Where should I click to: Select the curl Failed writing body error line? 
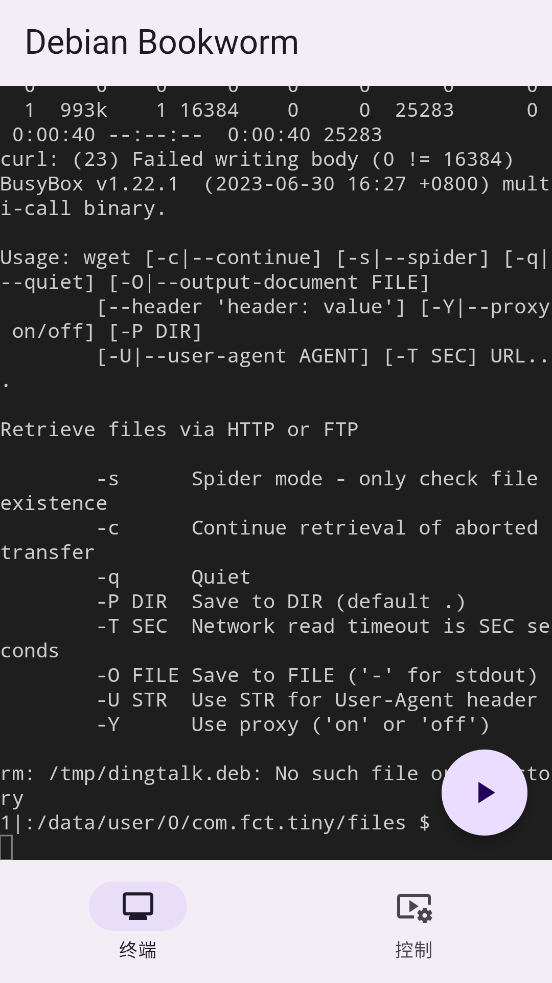[x=257, y=159]
